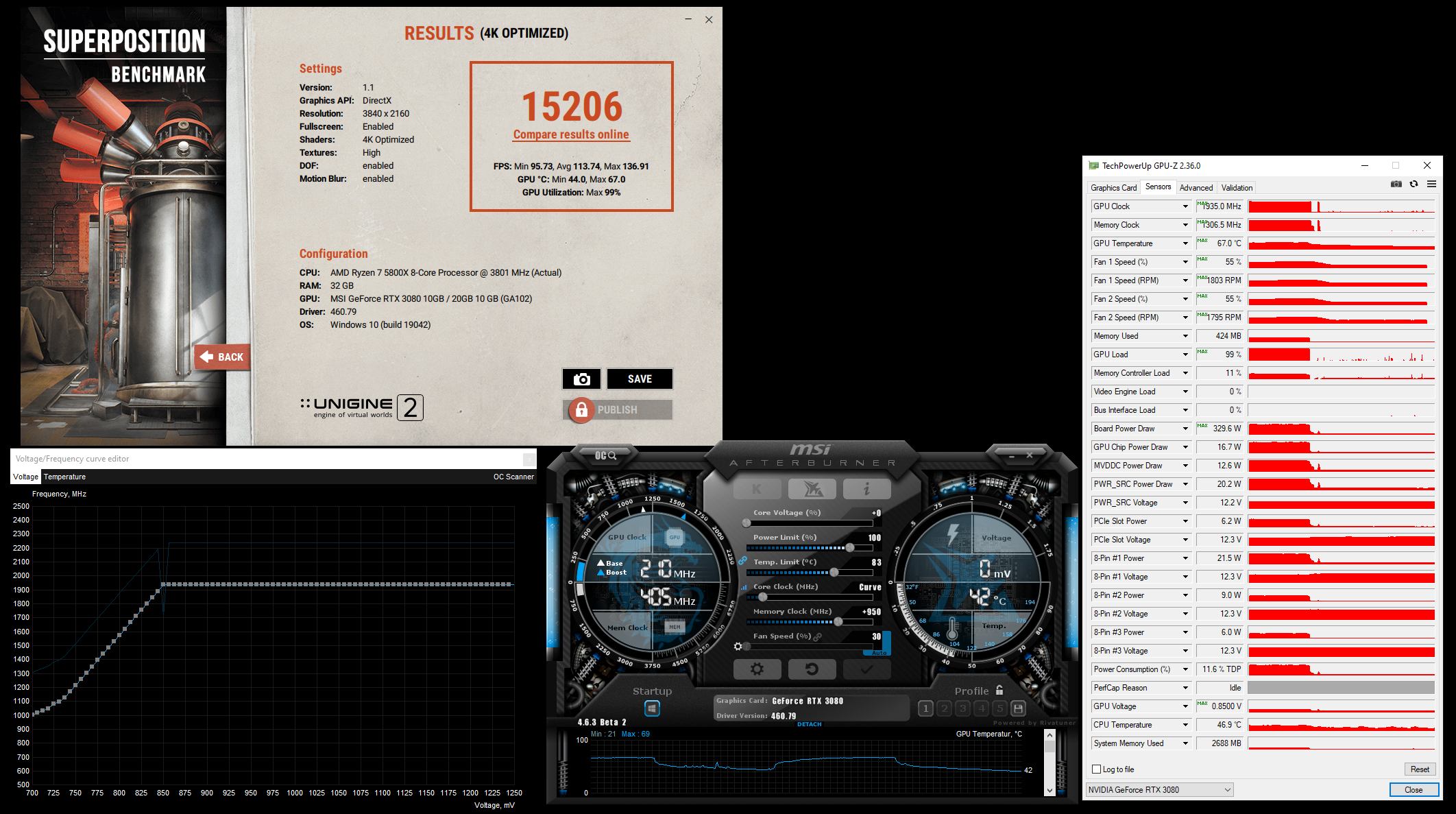Switch to the Advanced tab in GPU-Z
This screenshot has width=1456, height=814.
(1196, 187)
